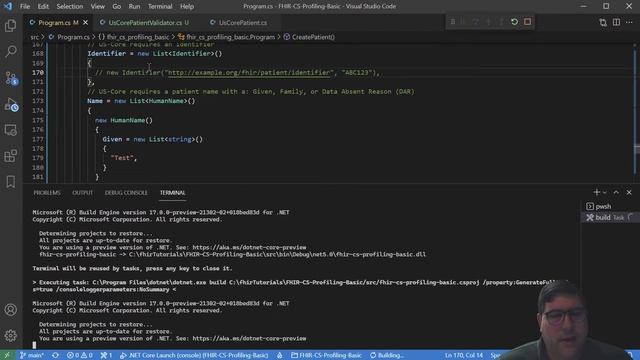This screenshot has height=360, width=640.
Task: Open the File menu
Action: click(25, 7)
